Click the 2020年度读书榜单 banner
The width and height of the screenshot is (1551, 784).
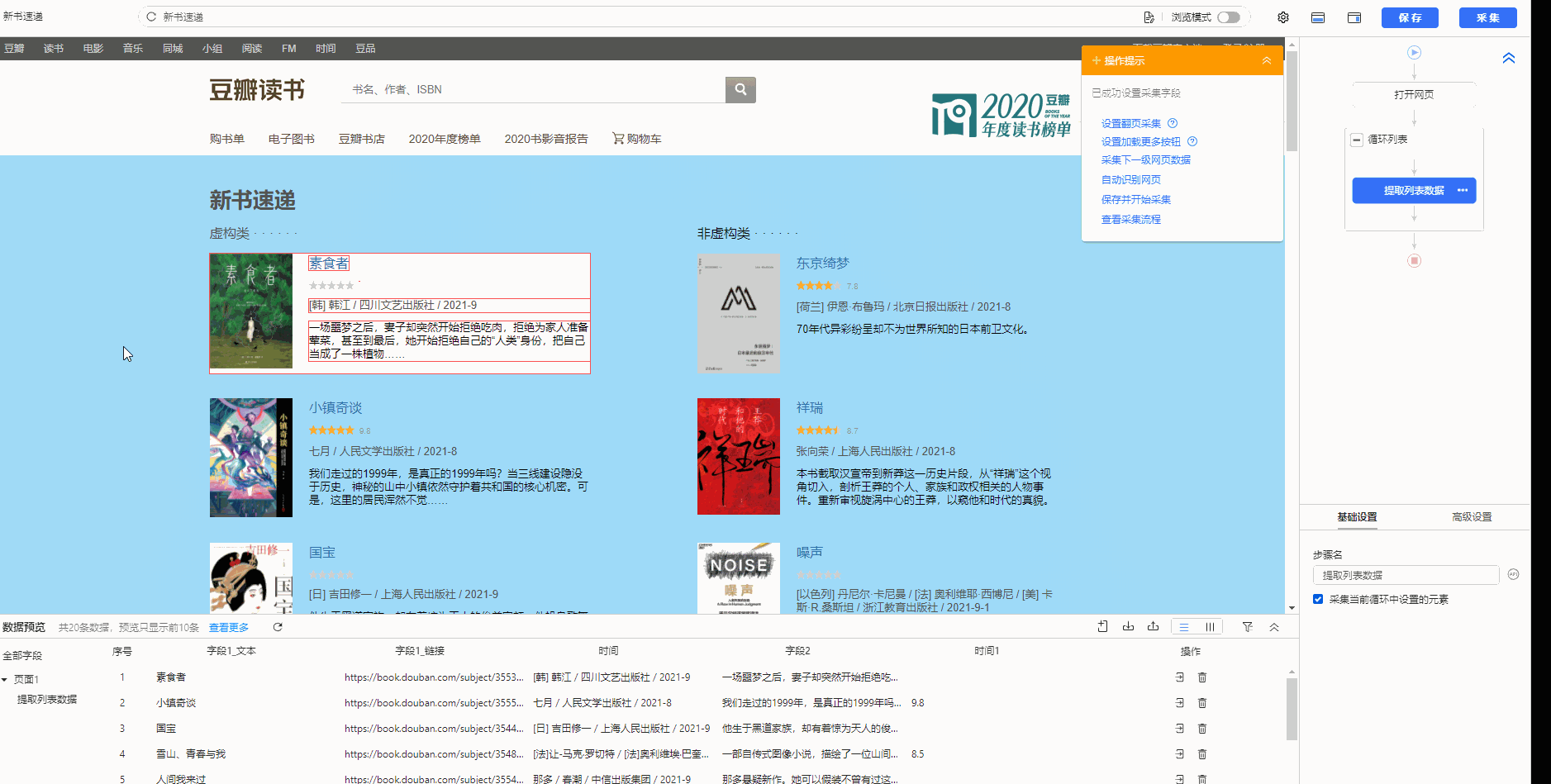[x=1001, y=114]
